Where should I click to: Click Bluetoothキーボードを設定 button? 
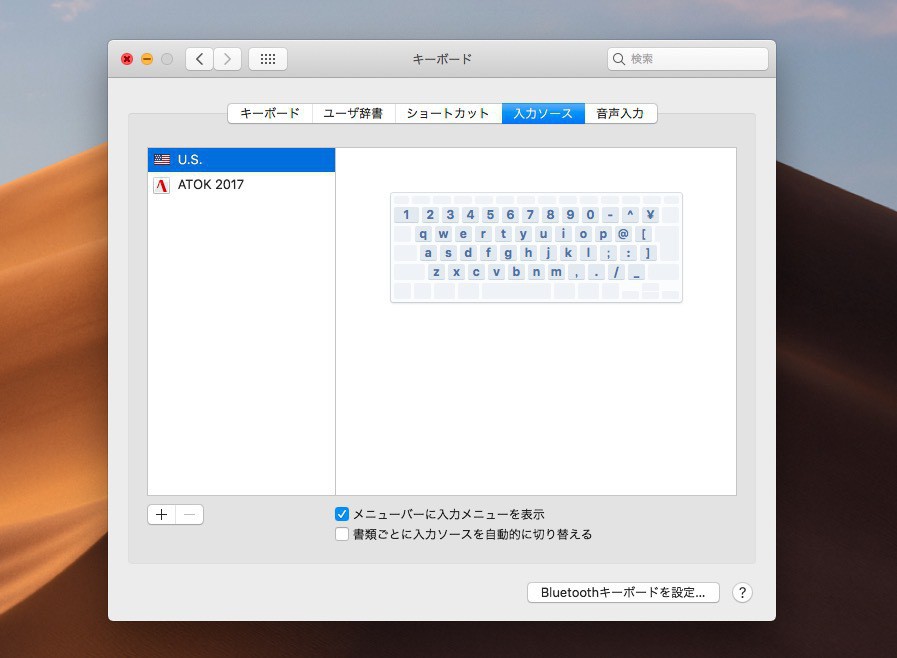coord(623,593)
